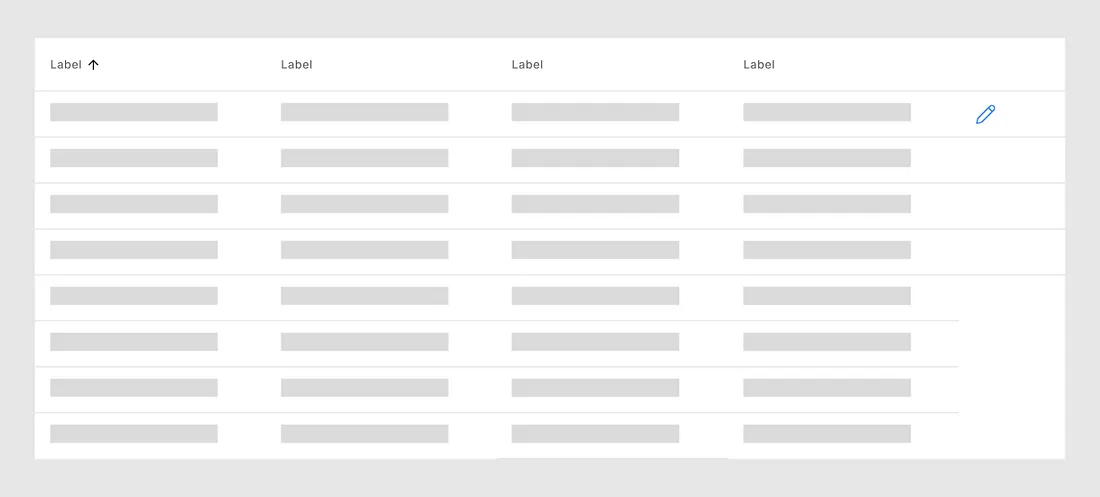This screenshot has height=497, width=1100.
Task: Click the pencil edit icon in first row
Action: click(x=985, y=114)
